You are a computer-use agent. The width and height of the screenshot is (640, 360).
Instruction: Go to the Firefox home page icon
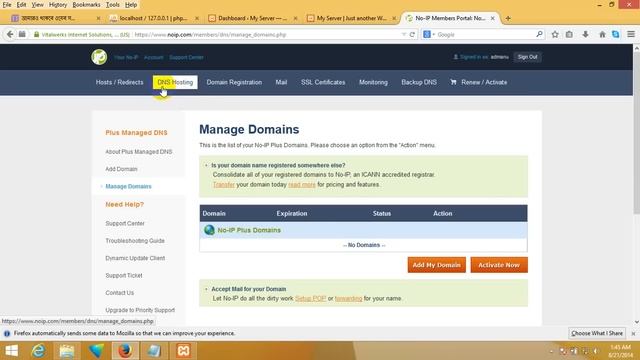click(x=602, y=35)
